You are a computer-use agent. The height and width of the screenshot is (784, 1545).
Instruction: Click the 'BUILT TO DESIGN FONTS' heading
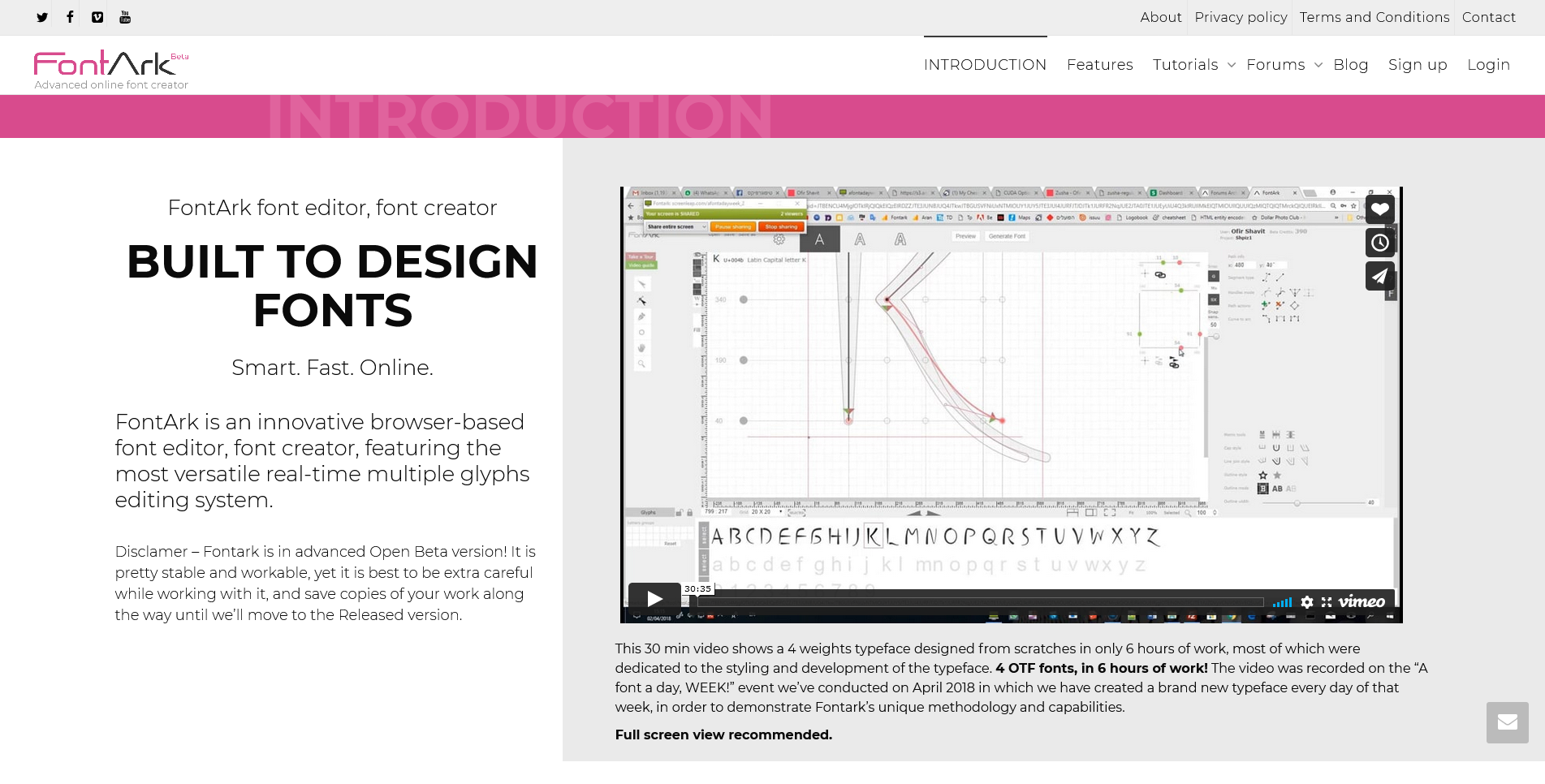pyautogui.click(x=332, y=286)
